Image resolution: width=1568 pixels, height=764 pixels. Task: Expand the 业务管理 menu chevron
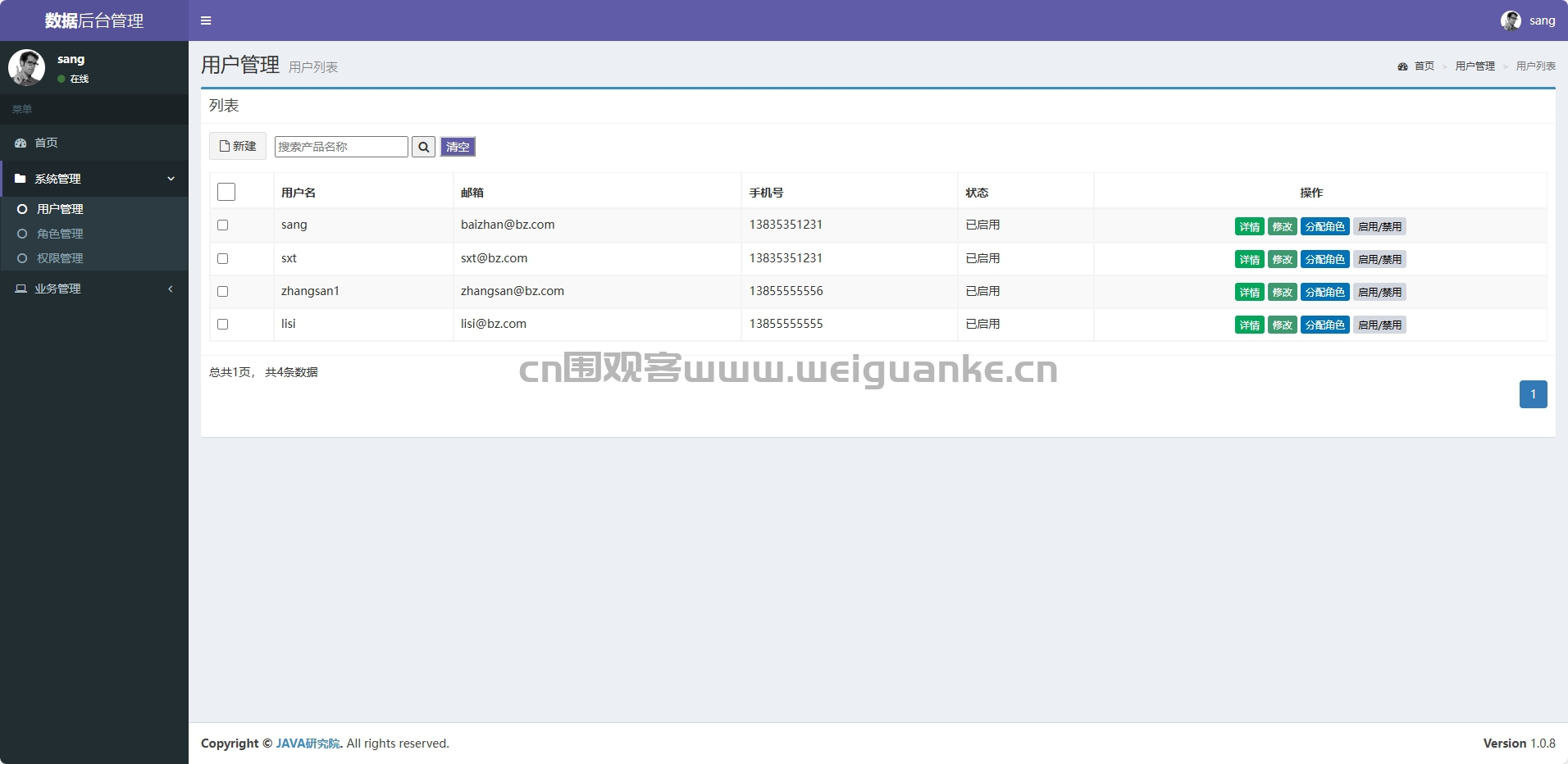tap(171, 289)
